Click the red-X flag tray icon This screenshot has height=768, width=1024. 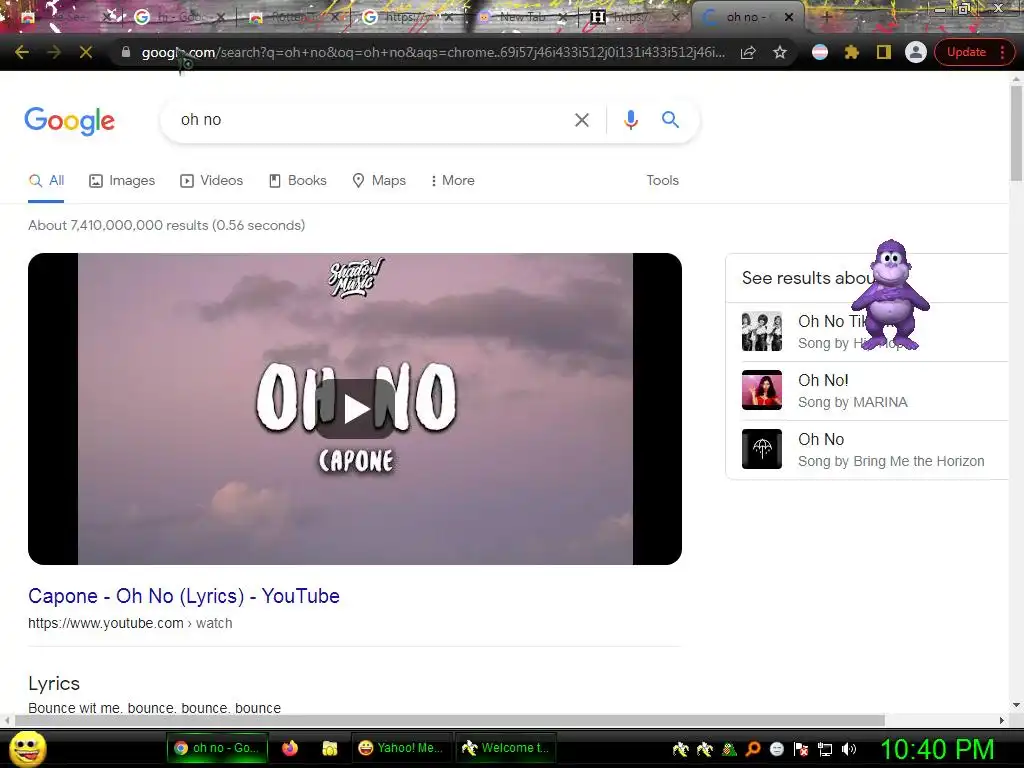click(x=801, y=749)
